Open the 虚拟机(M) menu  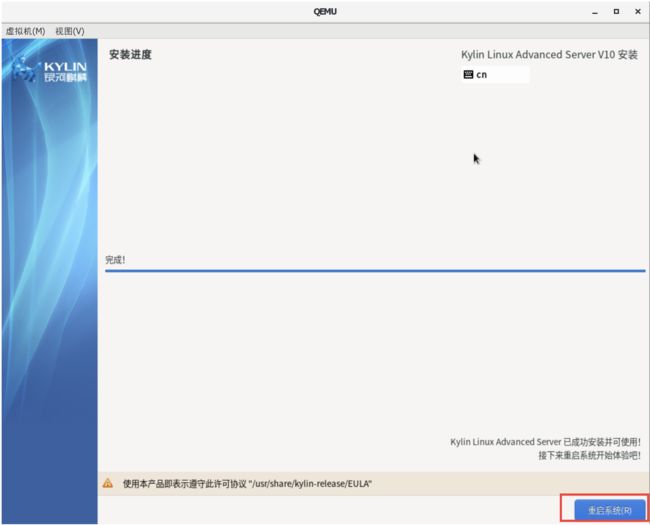[25, 31]
